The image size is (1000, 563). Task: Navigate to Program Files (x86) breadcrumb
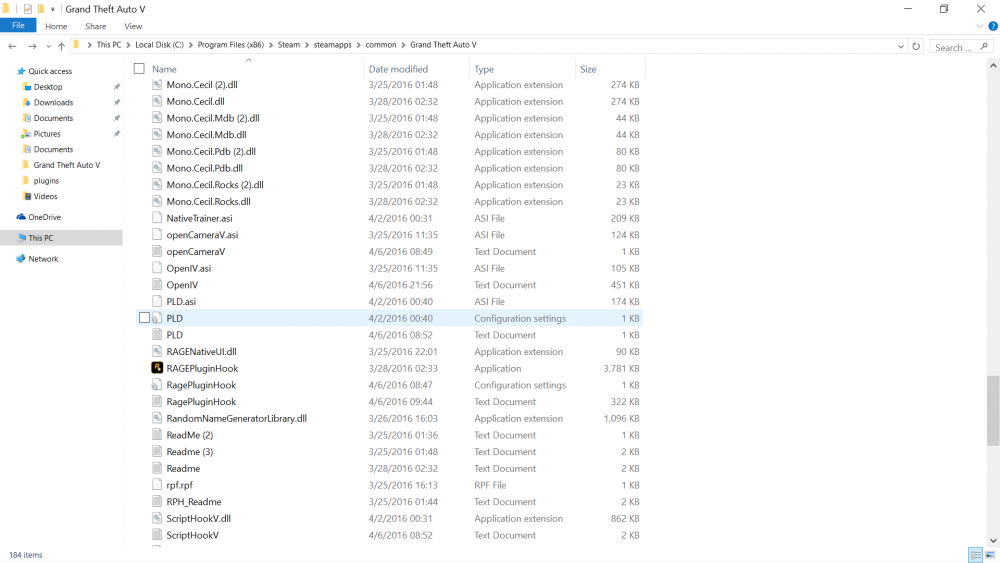point(230,45)
